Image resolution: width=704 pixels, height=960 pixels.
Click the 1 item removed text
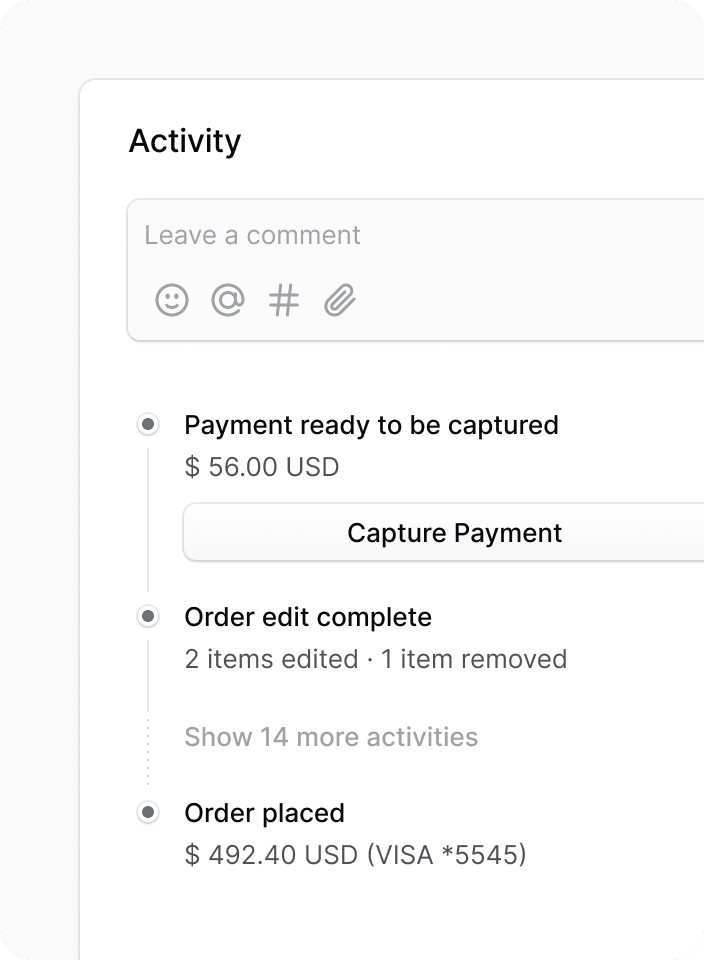(474, 659)
